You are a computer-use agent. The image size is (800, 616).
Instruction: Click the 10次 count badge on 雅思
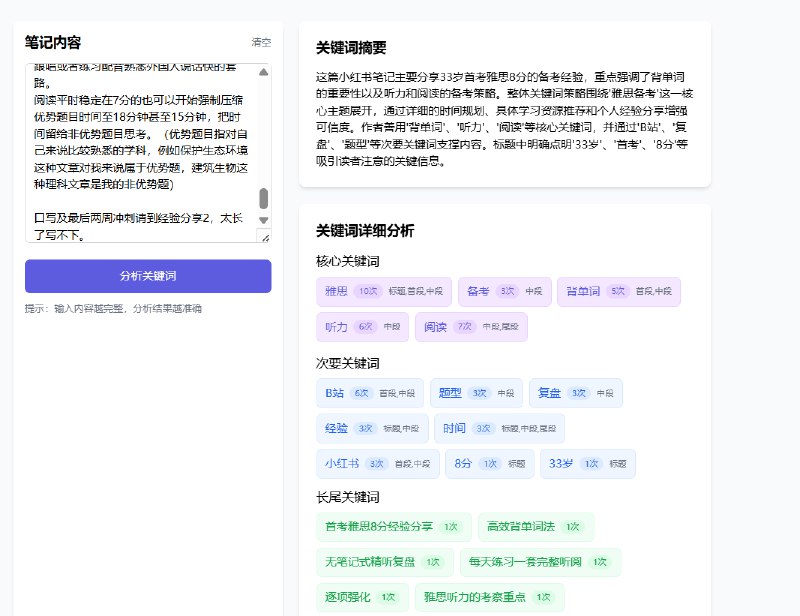368,291
